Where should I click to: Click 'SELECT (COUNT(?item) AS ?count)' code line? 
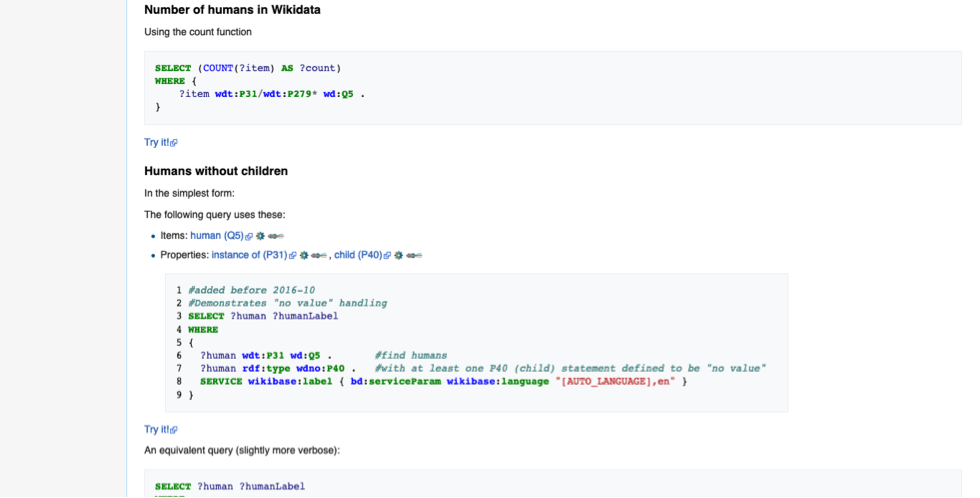click(248, 68)
